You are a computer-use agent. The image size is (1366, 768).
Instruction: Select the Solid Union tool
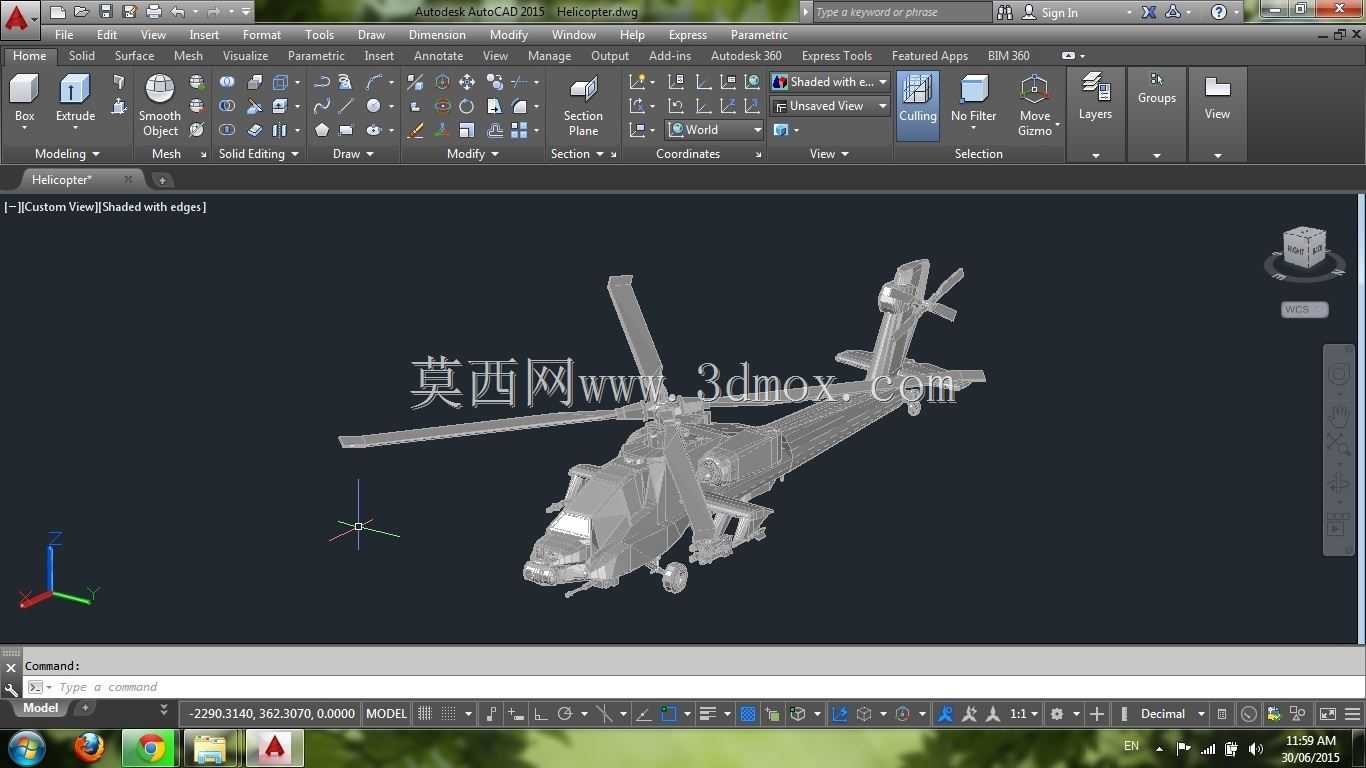coord(228,82)
